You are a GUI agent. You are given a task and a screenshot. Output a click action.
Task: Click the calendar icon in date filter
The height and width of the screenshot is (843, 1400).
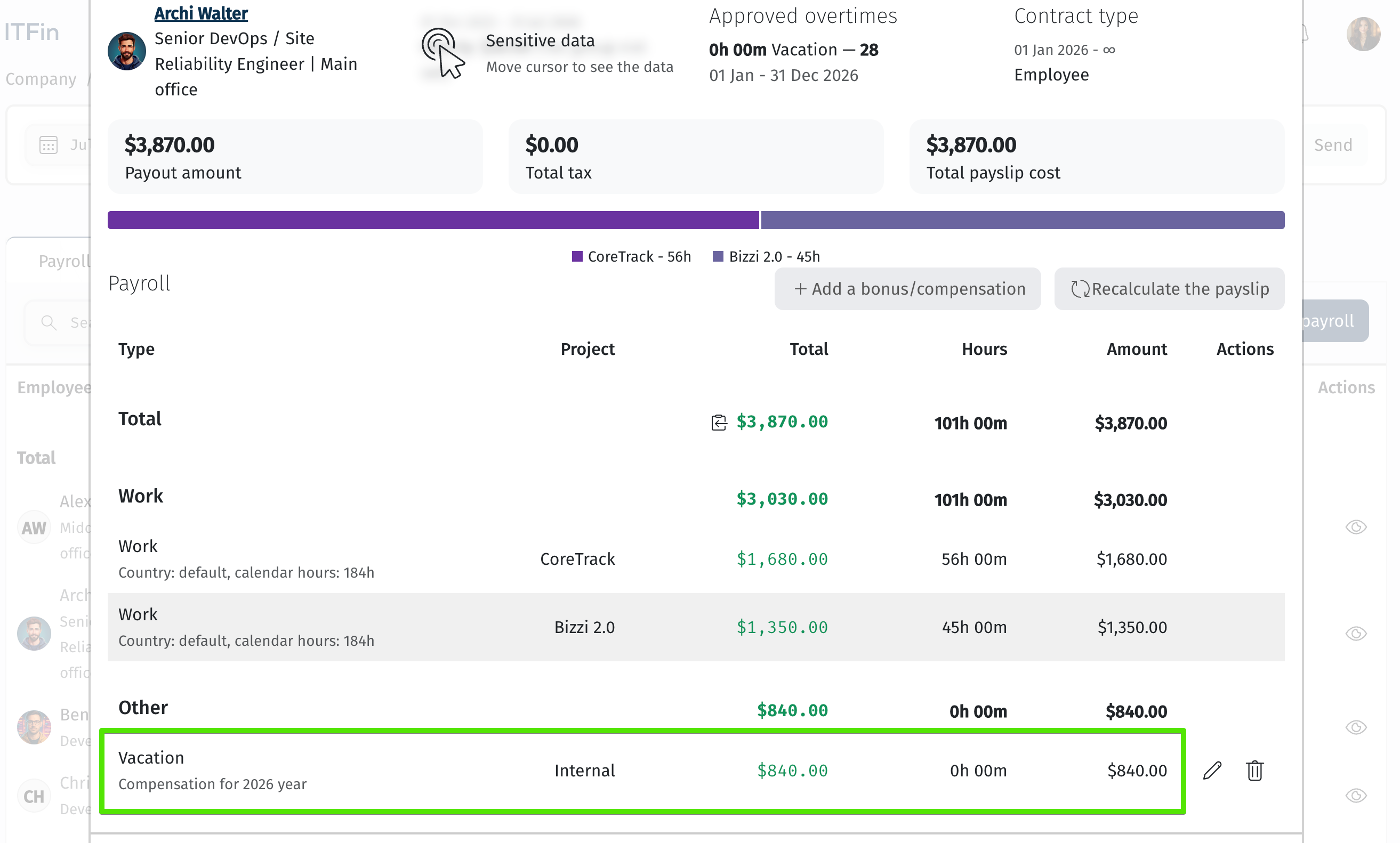point(49,145)
